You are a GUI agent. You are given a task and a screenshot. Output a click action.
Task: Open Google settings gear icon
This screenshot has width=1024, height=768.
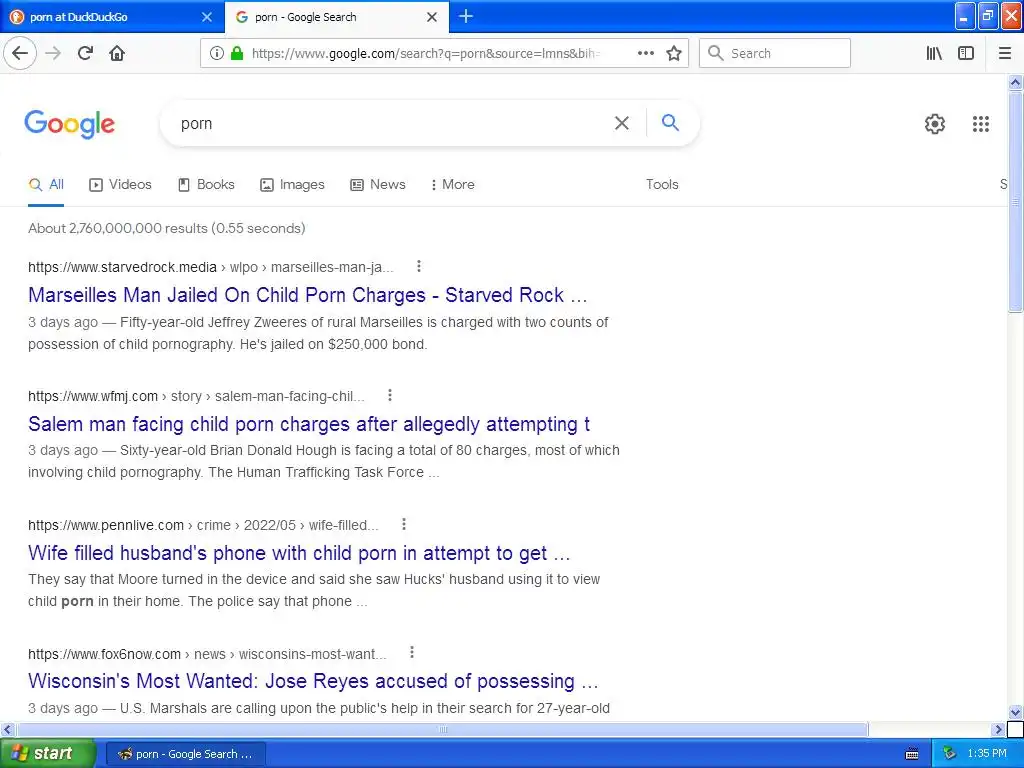coord(935,123)
